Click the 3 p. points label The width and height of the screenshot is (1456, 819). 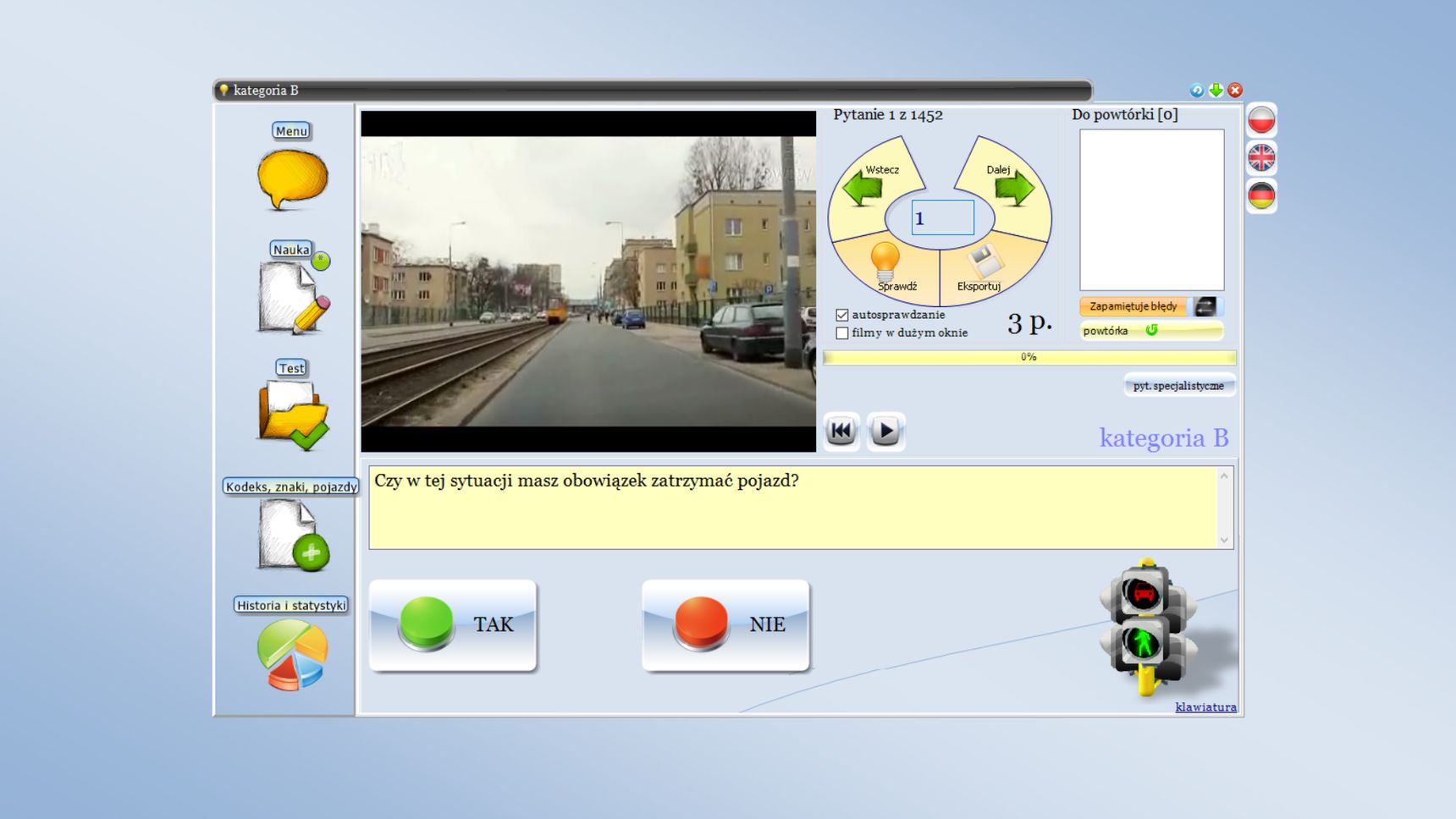pos(1029,322)
